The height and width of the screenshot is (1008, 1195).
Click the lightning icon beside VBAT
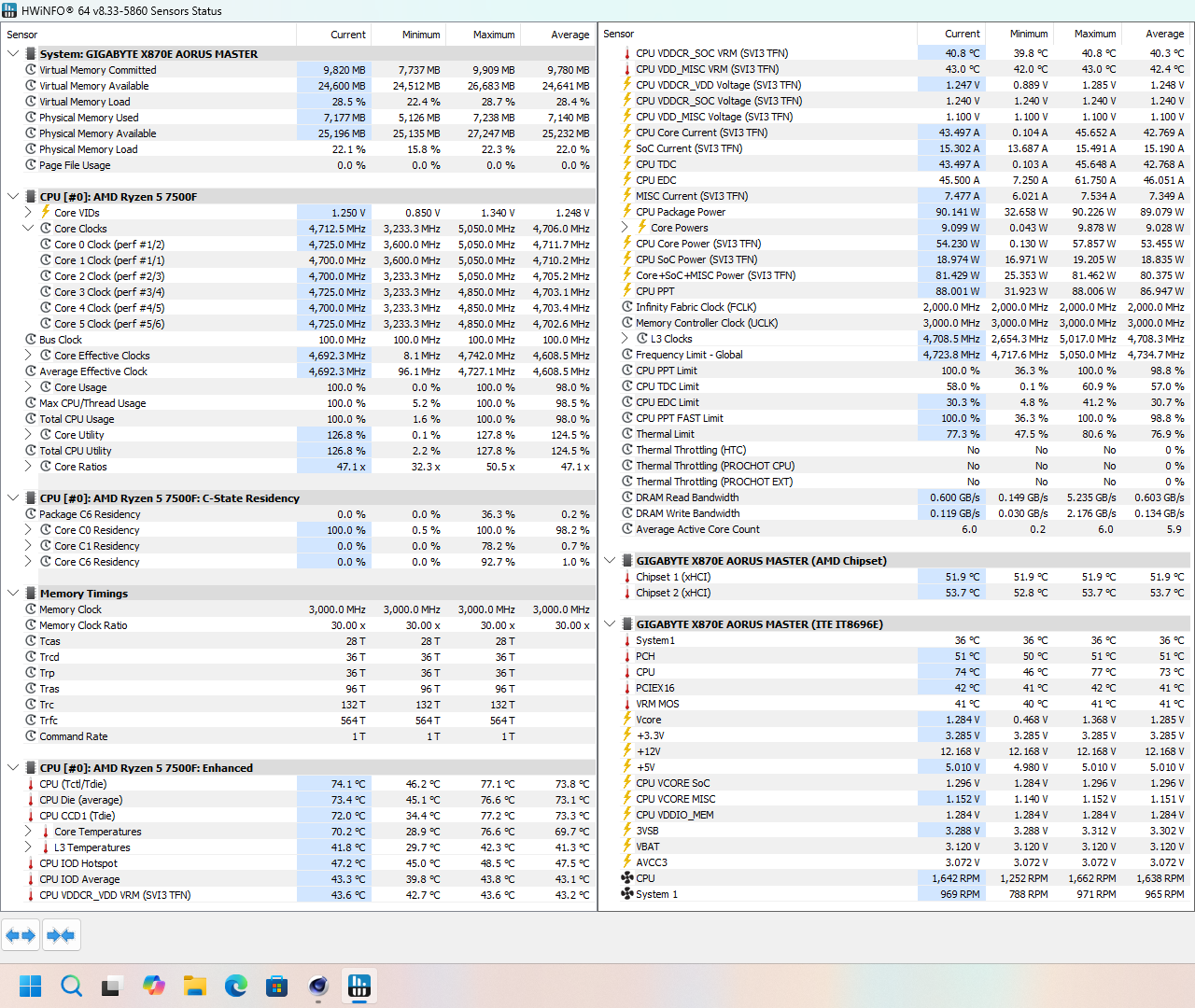[627, 847]
